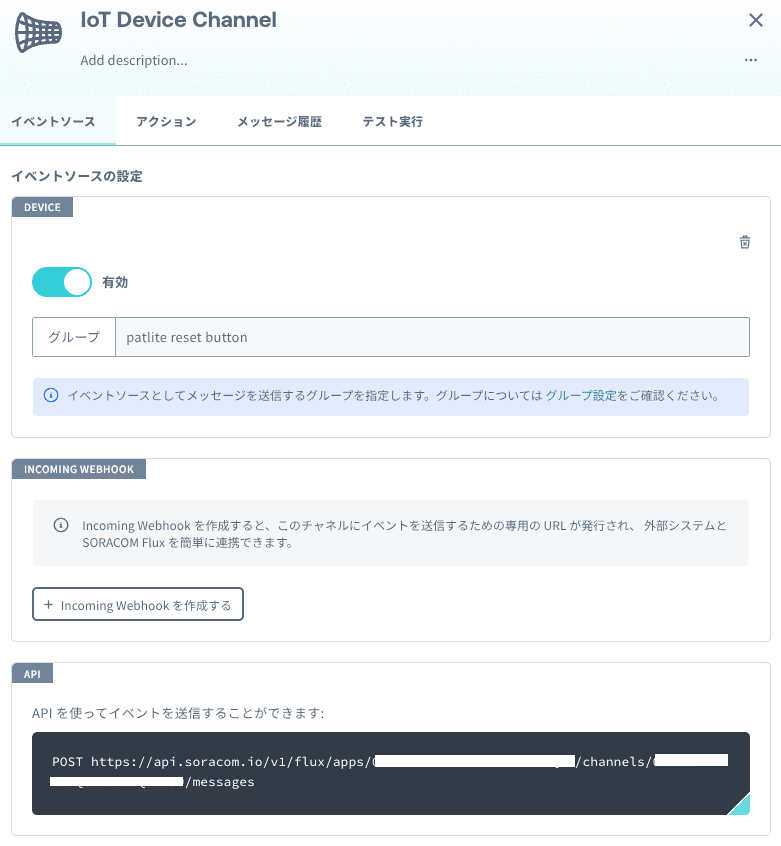Close the IoT Device Channel panel
781x846 pixels.
[756, 21]
